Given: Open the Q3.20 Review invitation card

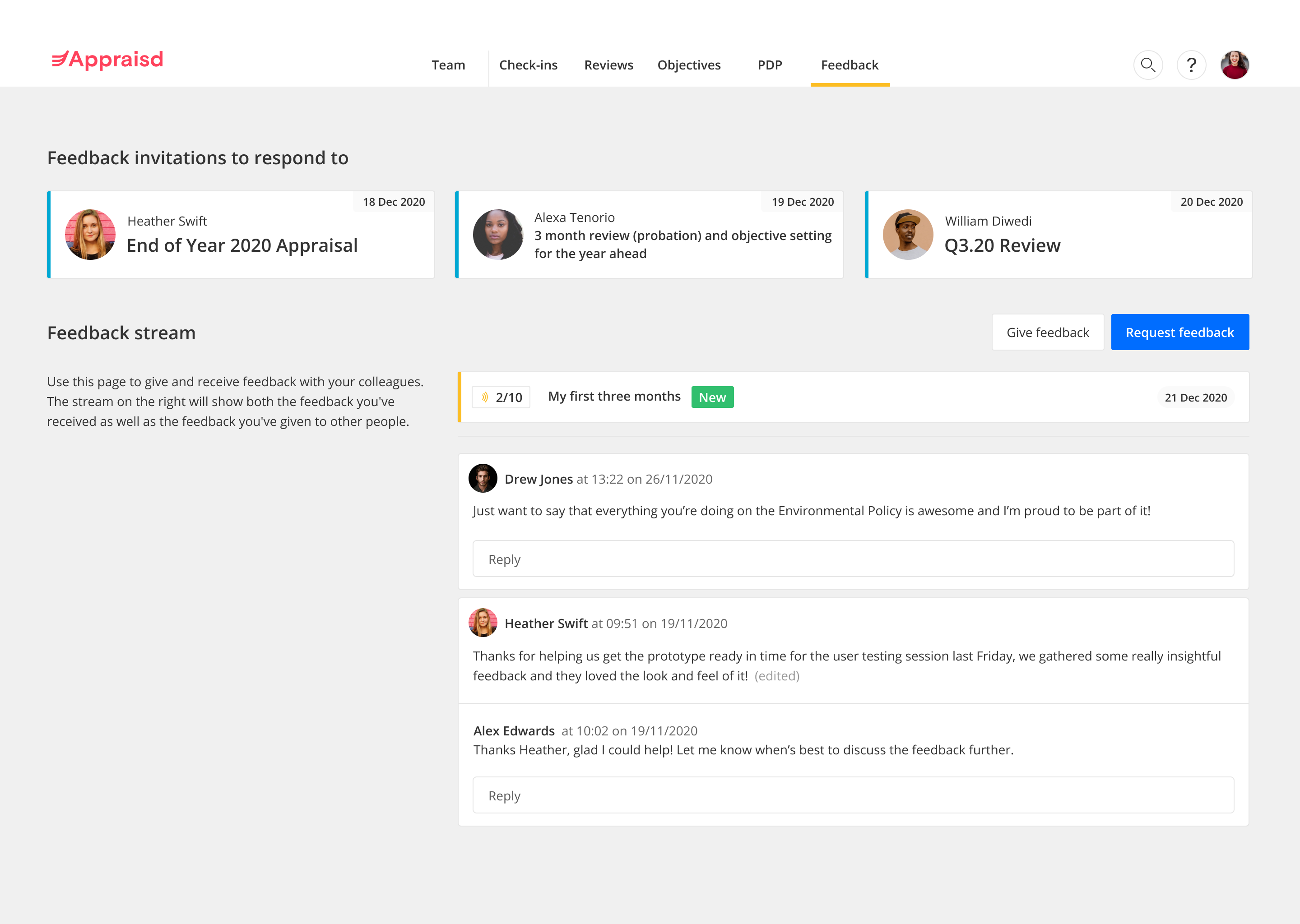Looking at the screenshot, I should click(x=1002, y=245).
